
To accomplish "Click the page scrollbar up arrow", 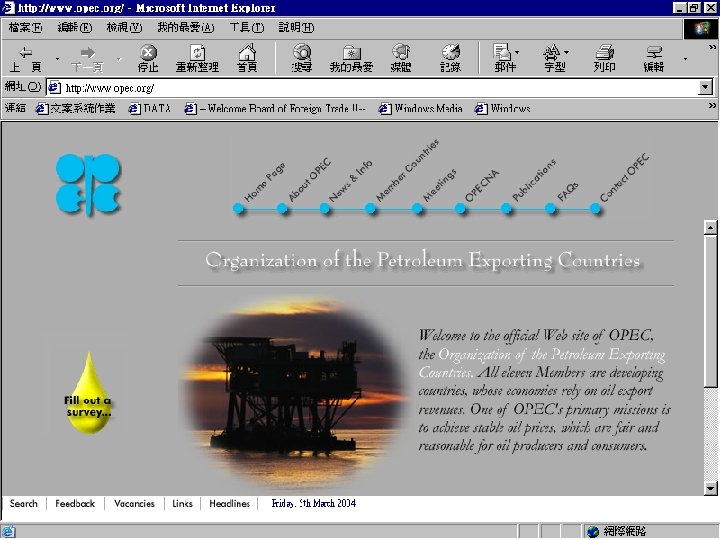I will [710, 227].
